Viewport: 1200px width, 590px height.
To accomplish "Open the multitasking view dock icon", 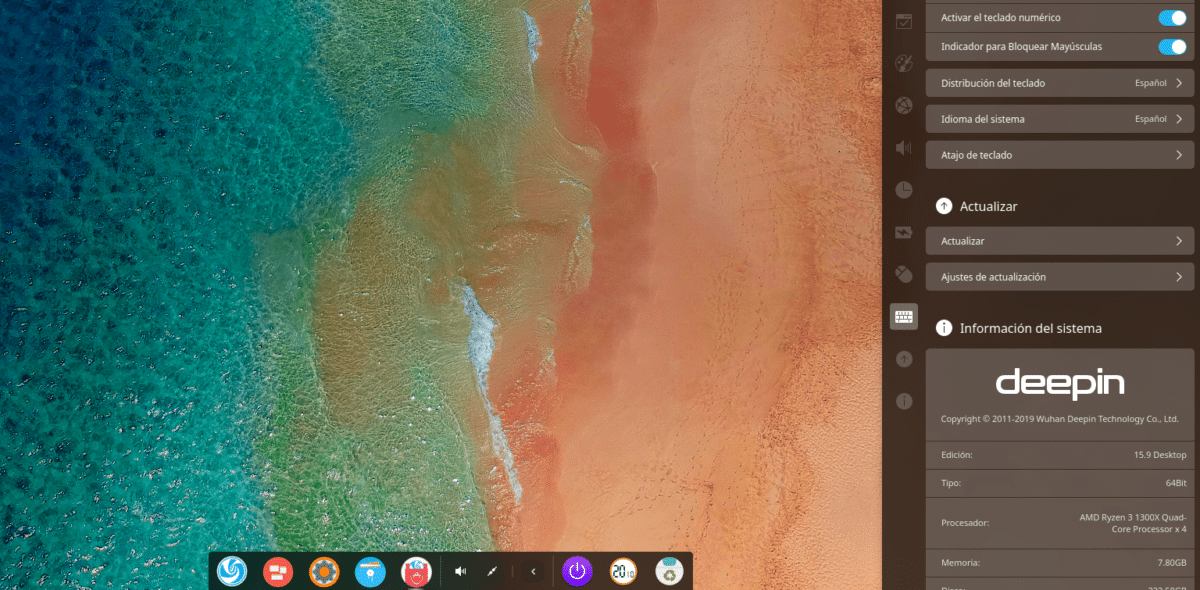I will click(277, 571).
